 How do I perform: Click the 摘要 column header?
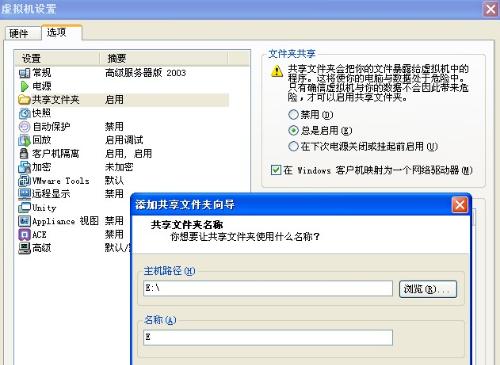point(164,59)
